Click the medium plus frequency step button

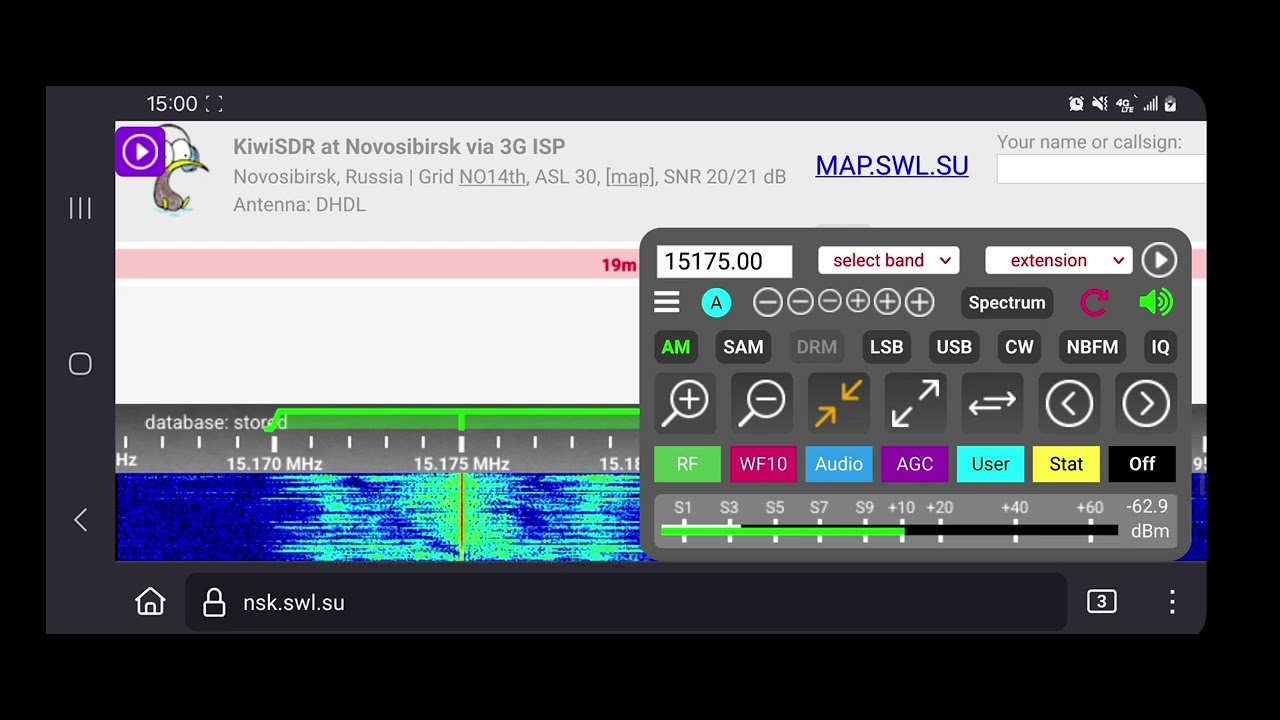click(887, 302)
